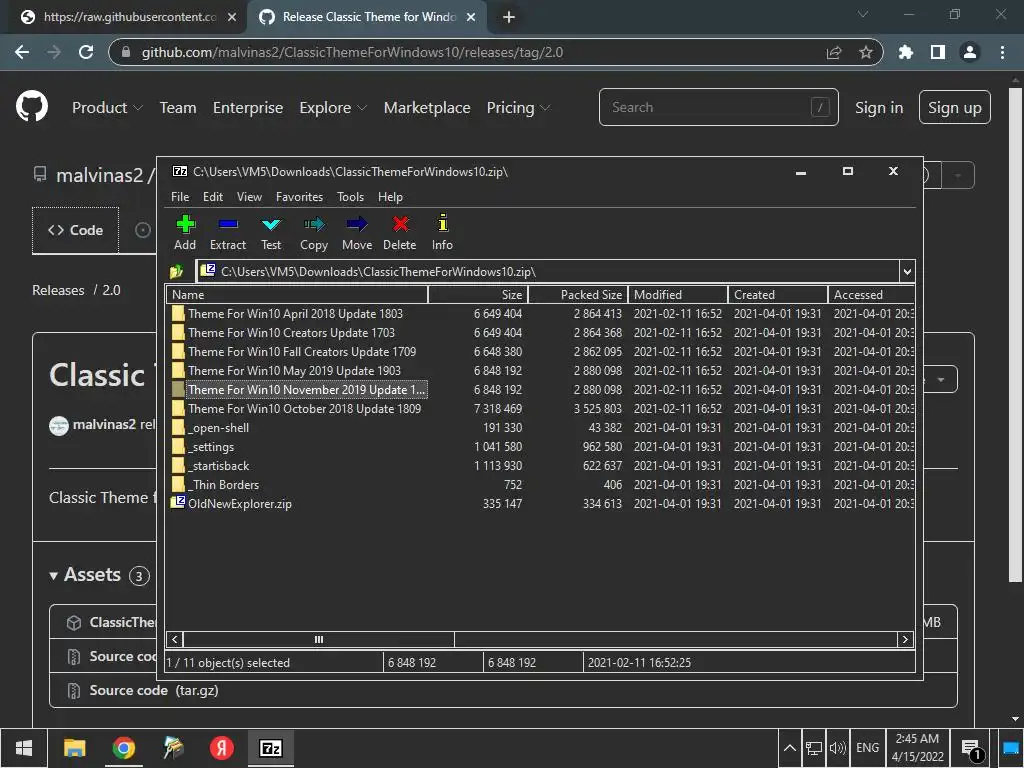Click the Move toolbar icon
Image resolution: width=1024 pixels, height=768 pixels.
pos(357,232)
